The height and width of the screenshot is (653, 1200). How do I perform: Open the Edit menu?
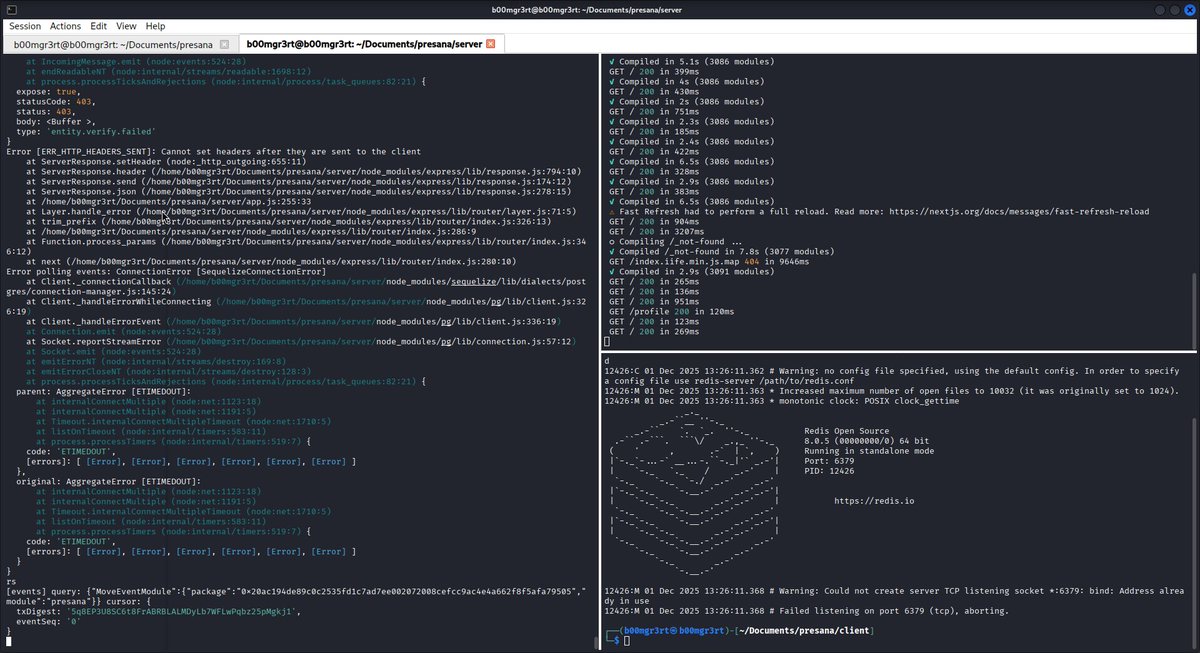point(98,25)
